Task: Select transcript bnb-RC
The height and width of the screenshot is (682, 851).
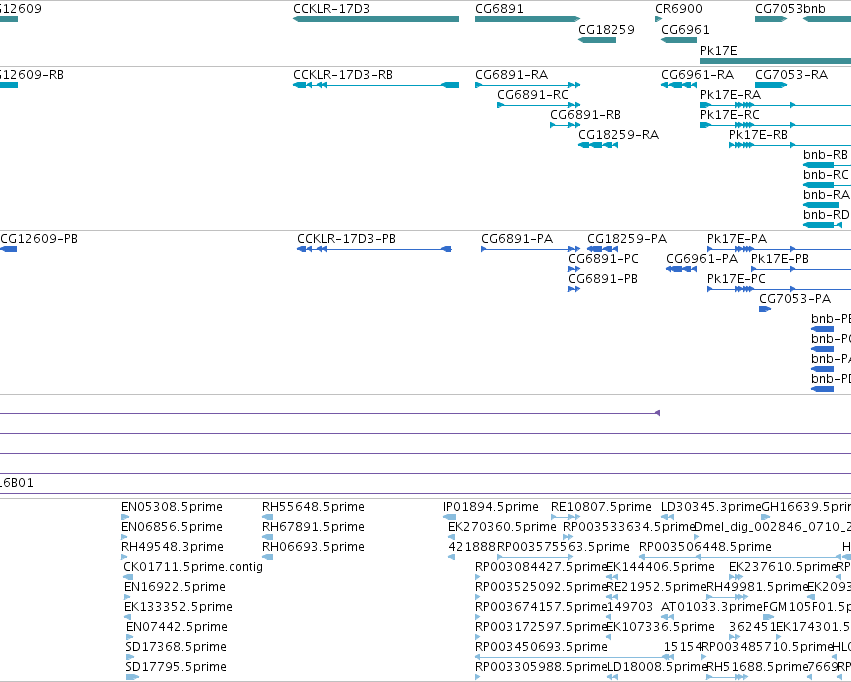Action: (x=827, y=185)
